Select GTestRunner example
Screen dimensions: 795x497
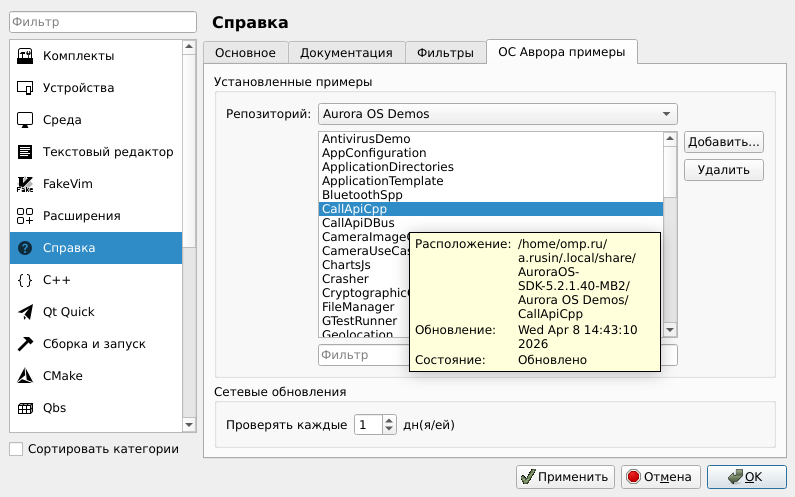pos(359,321)
